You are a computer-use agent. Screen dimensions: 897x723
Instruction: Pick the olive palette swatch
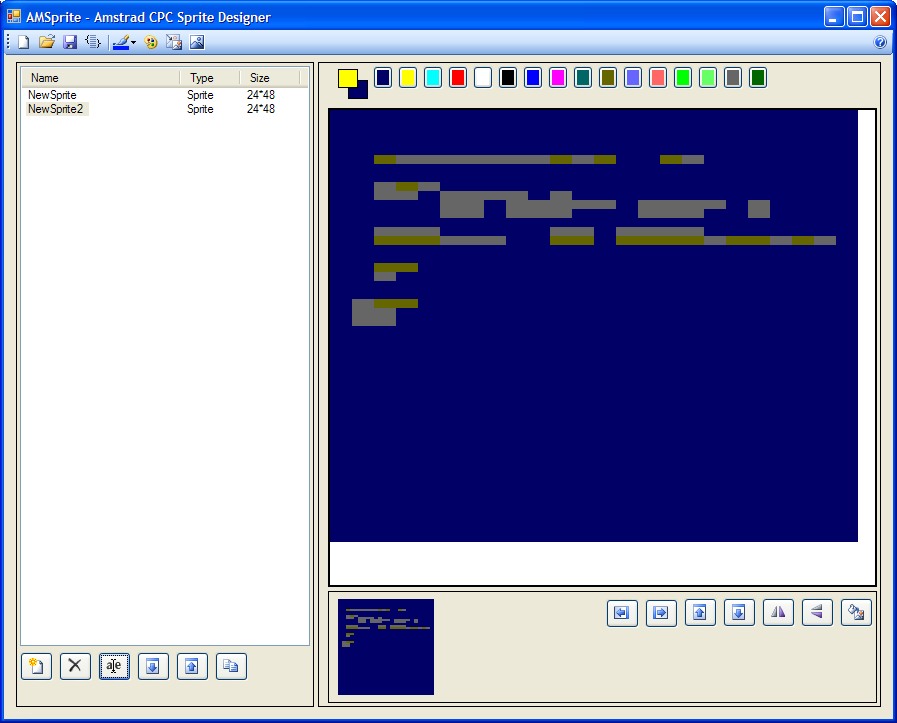tap(608, 78)
